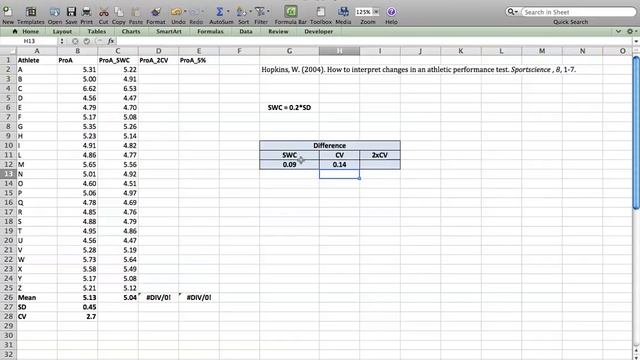Select the SD value 0.45 cell
Image resolution: width=640 pixels, height=360 pixels.
coord(78,307)
